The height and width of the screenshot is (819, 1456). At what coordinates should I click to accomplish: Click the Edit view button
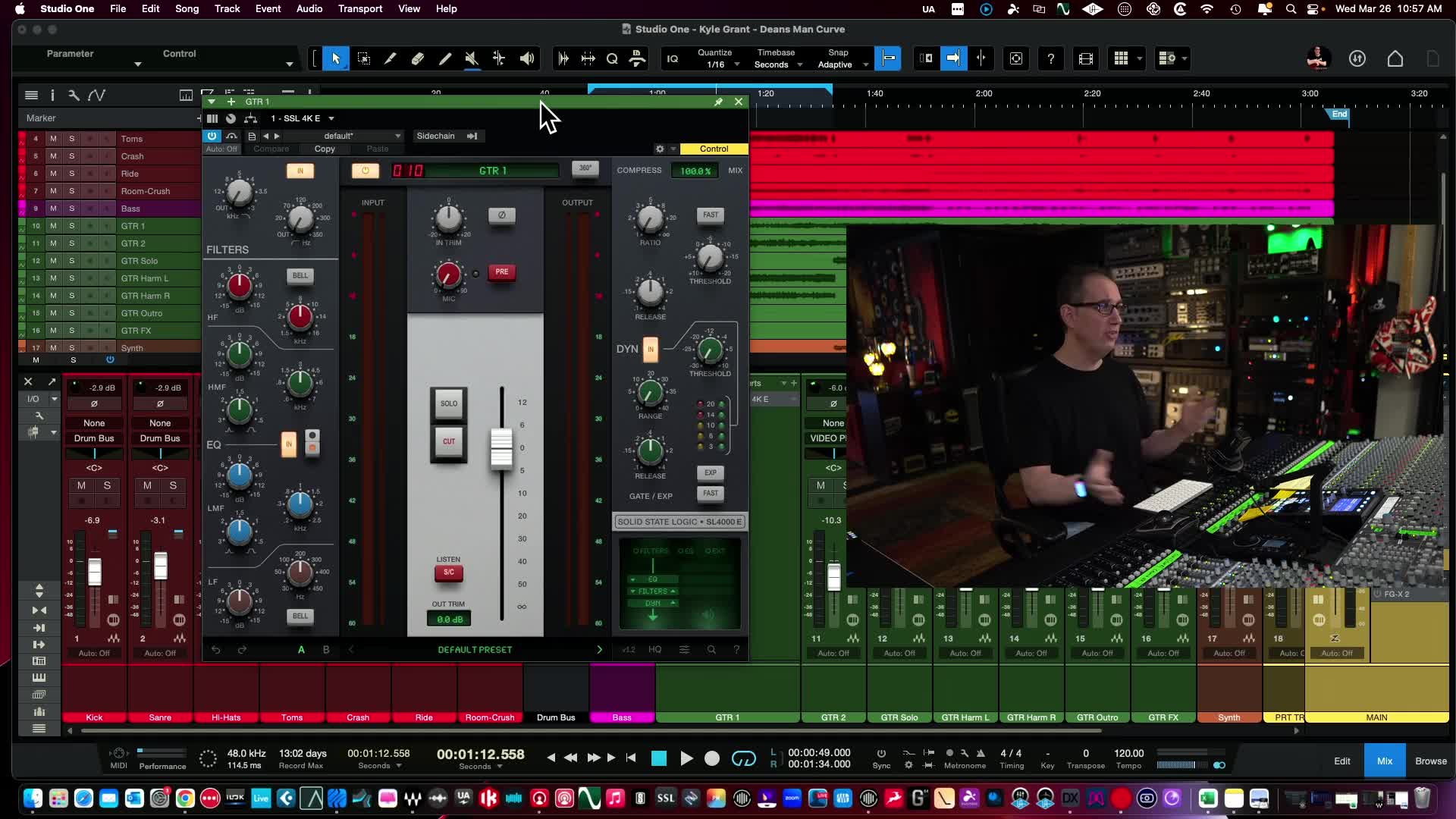pos(1342,761)
